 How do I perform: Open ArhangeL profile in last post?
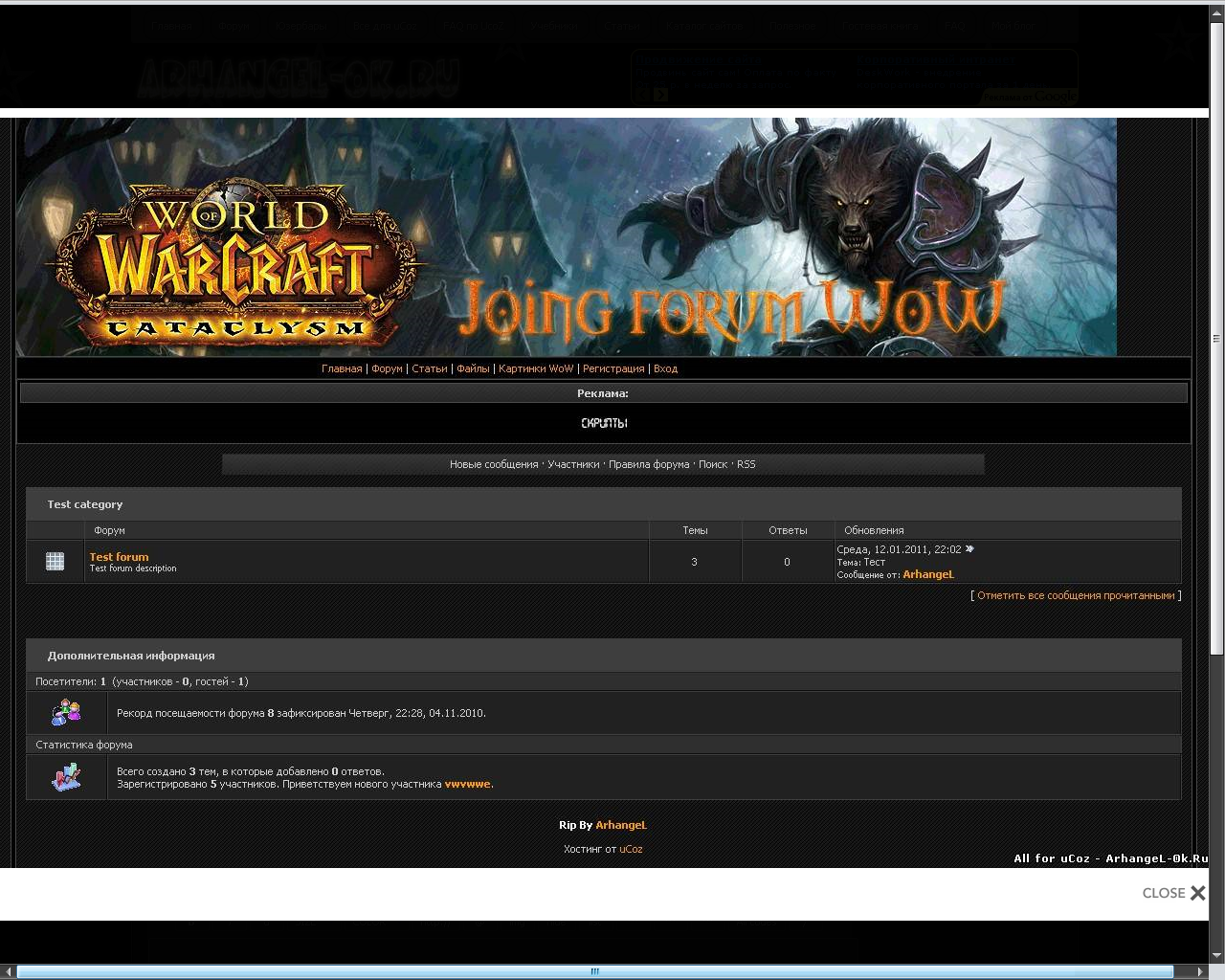pyautogui.click(x=928, y=574)
